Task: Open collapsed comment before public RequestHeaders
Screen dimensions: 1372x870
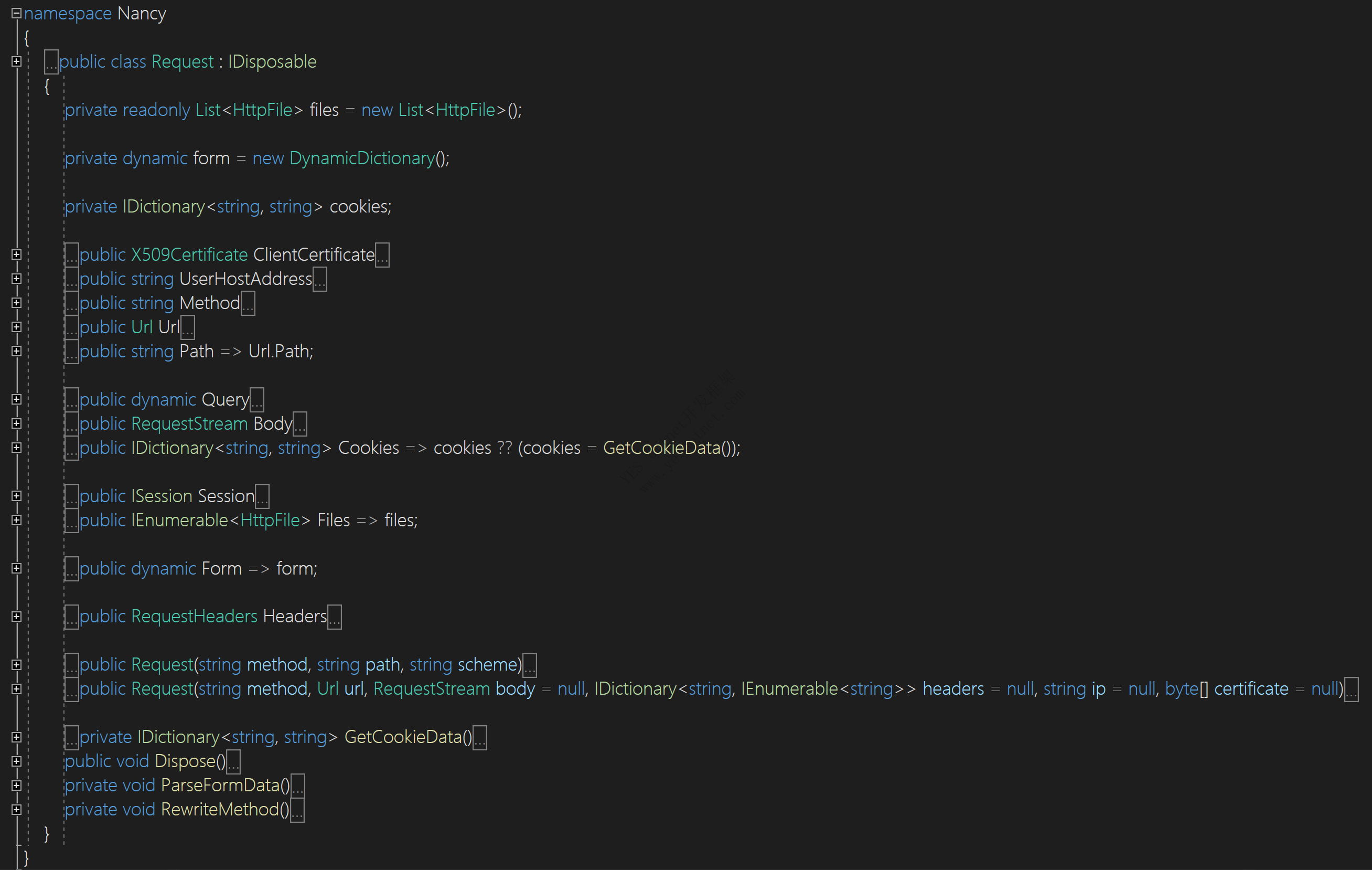Action: (71, 617)
